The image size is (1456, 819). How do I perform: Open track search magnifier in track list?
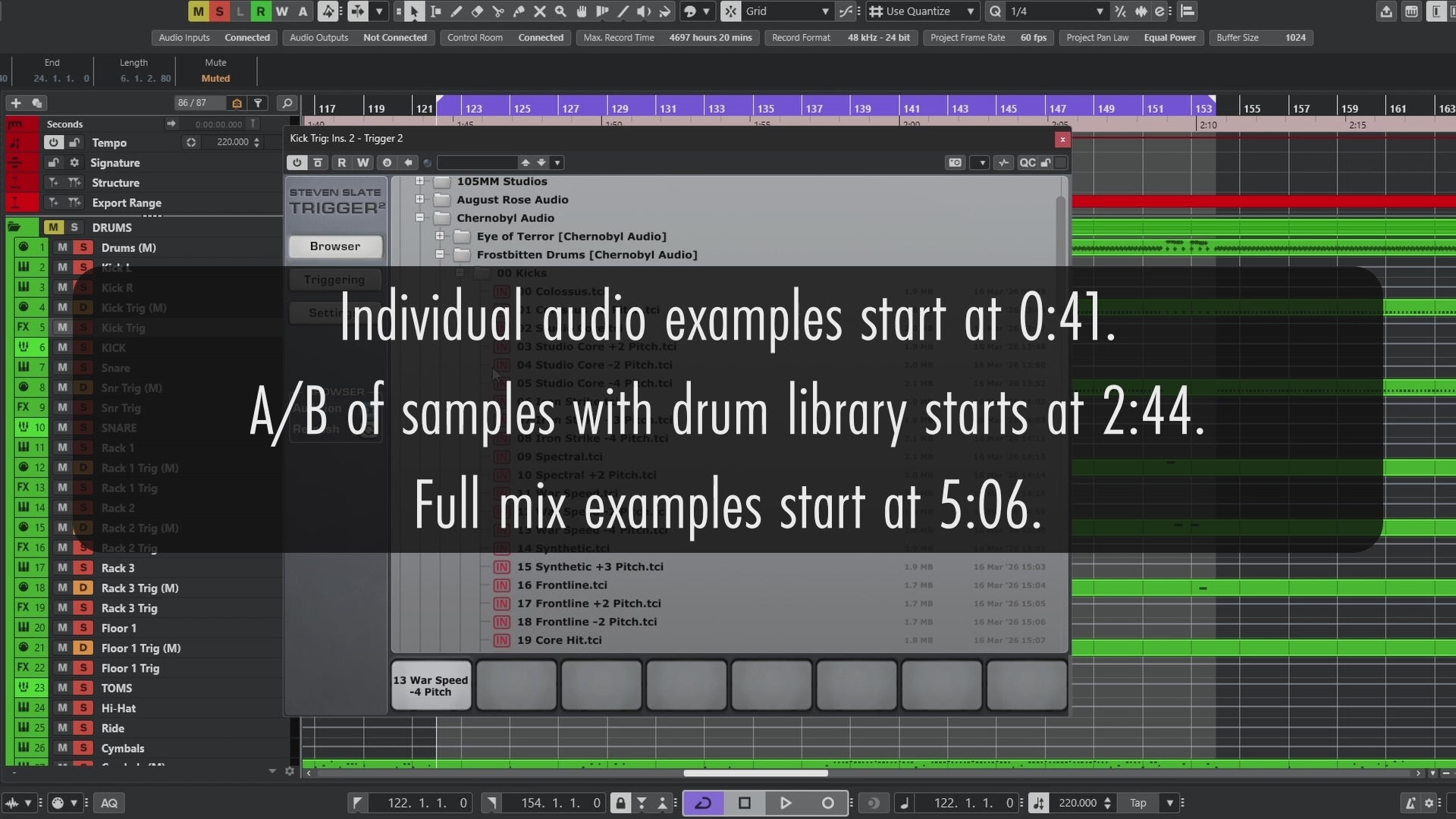(287, 103)
